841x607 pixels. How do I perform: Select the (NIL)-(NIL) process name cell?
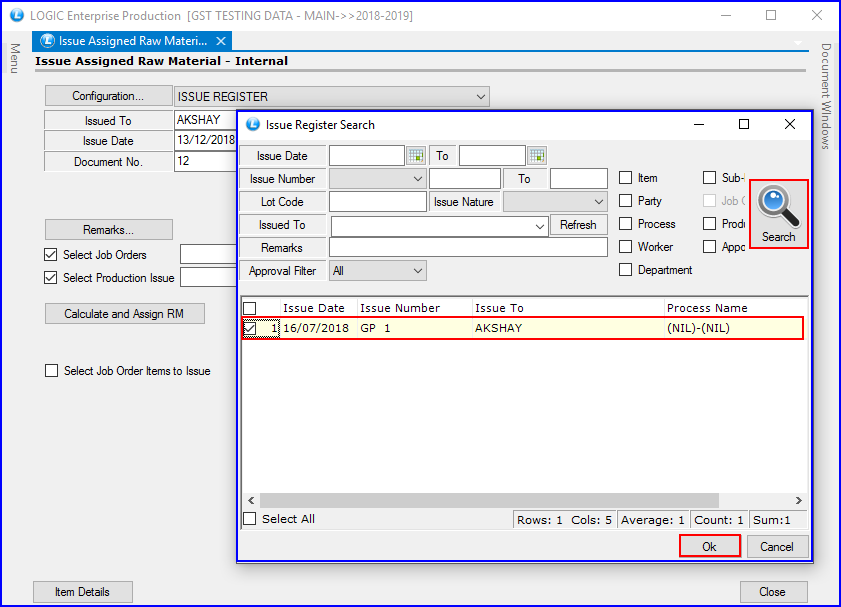coord(734,328)
